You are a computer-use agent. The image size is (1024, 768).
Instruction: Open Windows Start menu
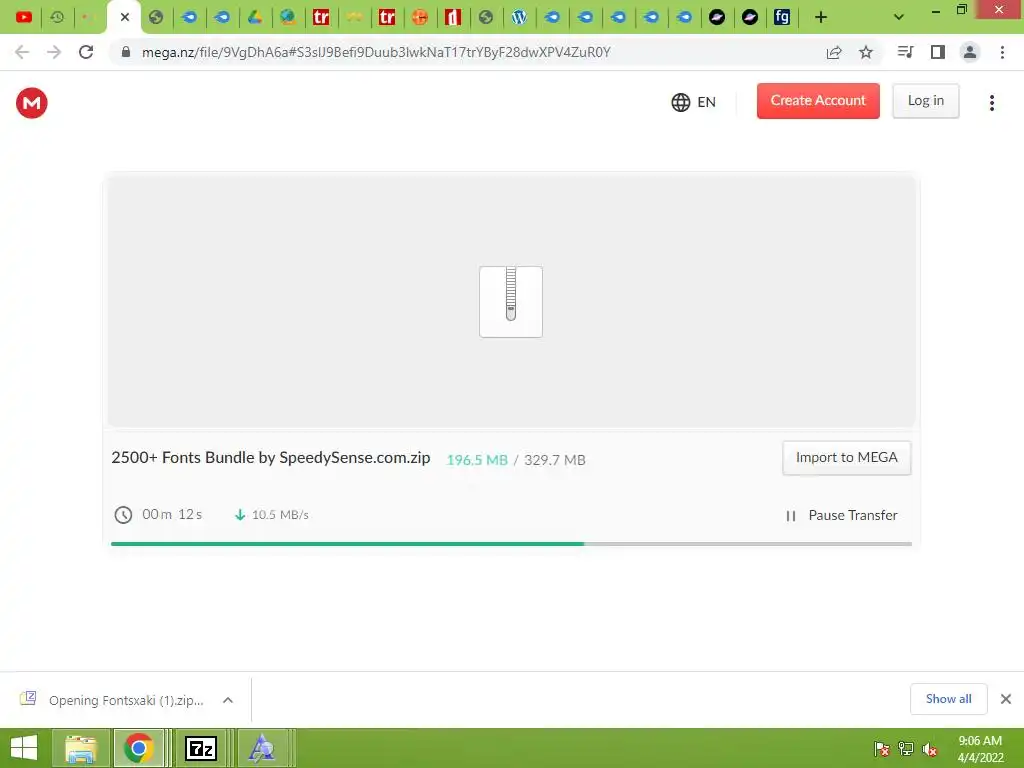[x=24, y=748]
